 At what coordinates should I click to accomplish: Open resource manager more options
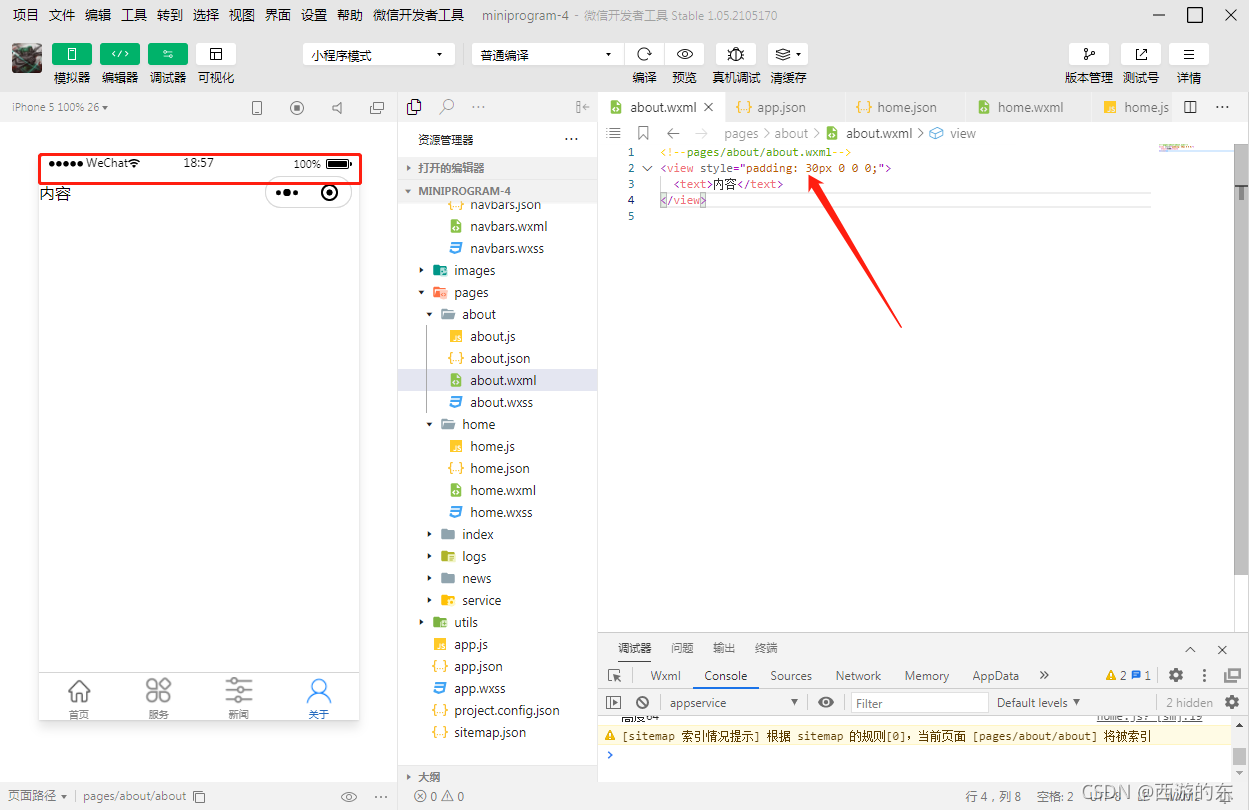(x=571, y=139)
